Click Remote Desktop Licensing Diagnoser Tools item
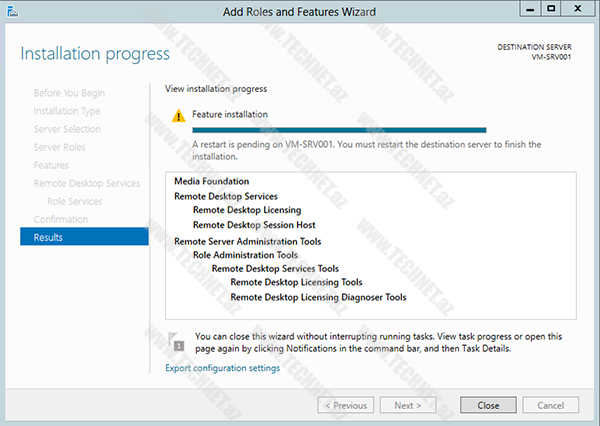This screenshot has width=600, height=426. coord(318,297)
